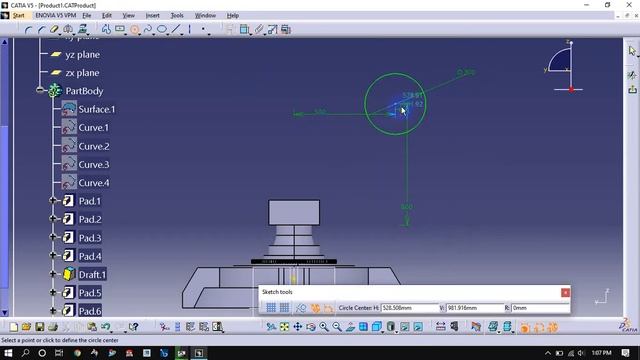Click the Undo arrow icon

tap(106, 327)
